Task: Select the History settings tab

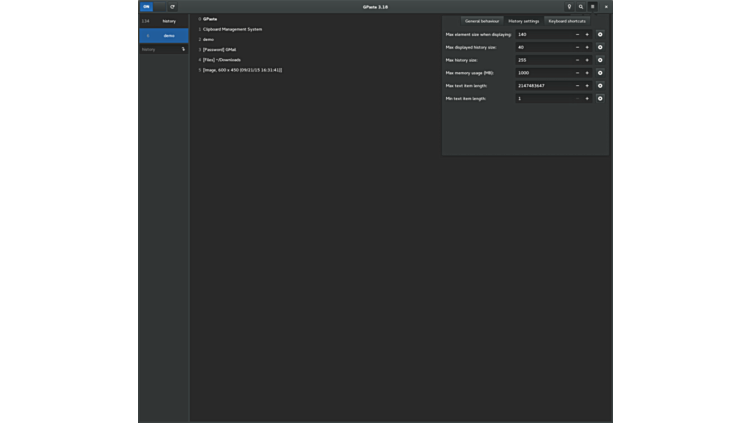Action: click(x=523, y=21)
